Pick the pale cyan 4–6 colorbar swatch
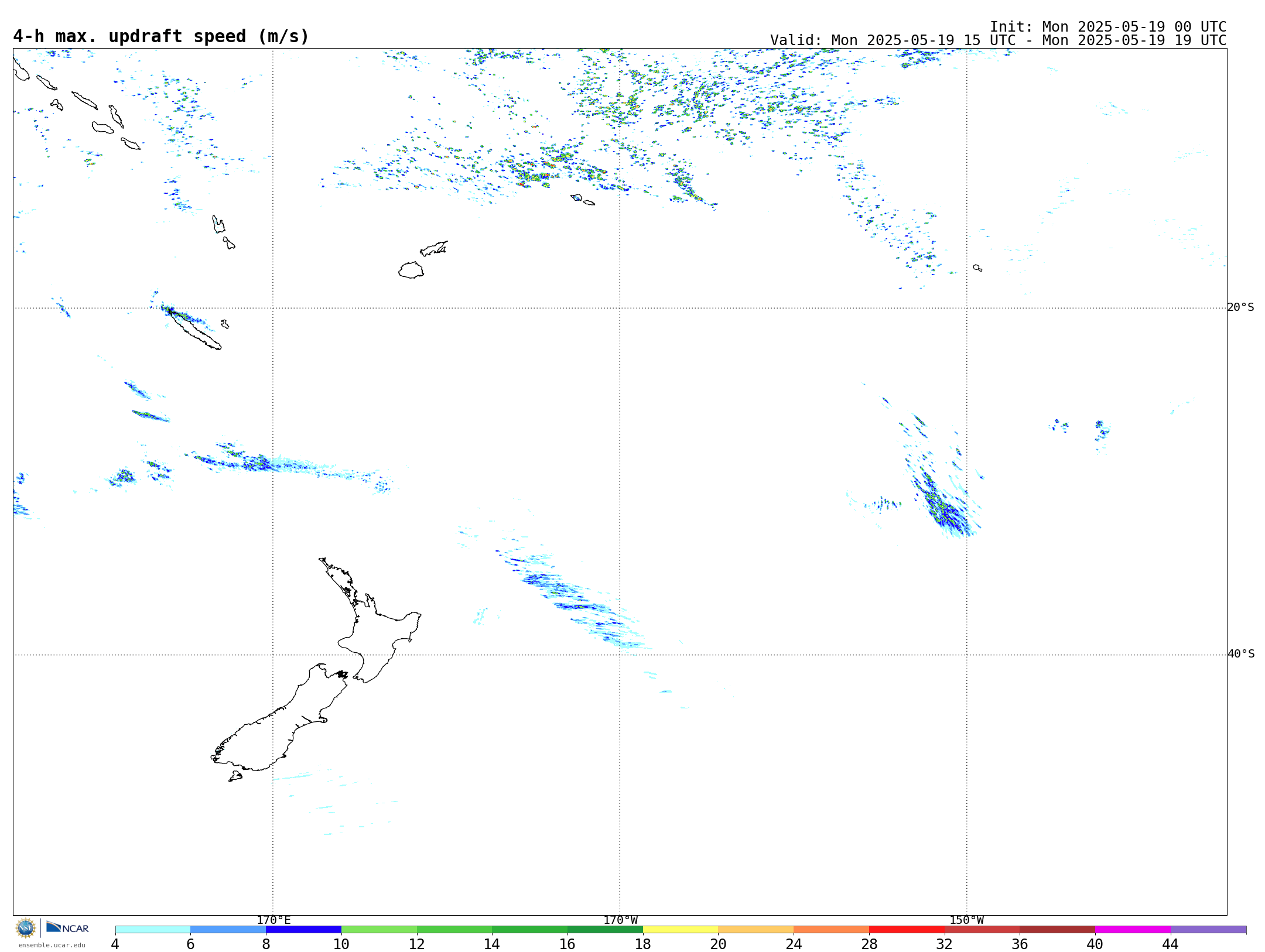The height and width of the screenshot is (952, 1265). point(153,930)
